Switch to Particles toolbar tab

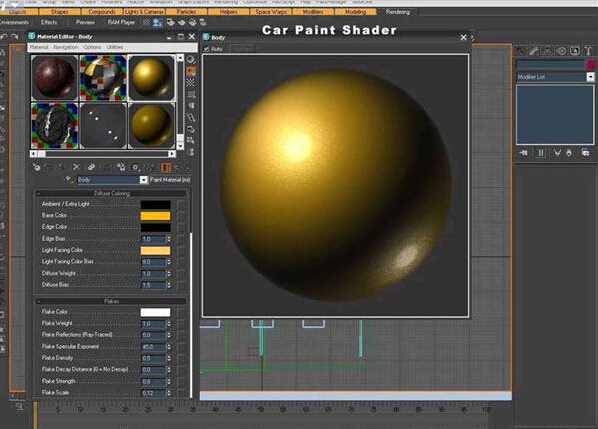tap(186, 12)
